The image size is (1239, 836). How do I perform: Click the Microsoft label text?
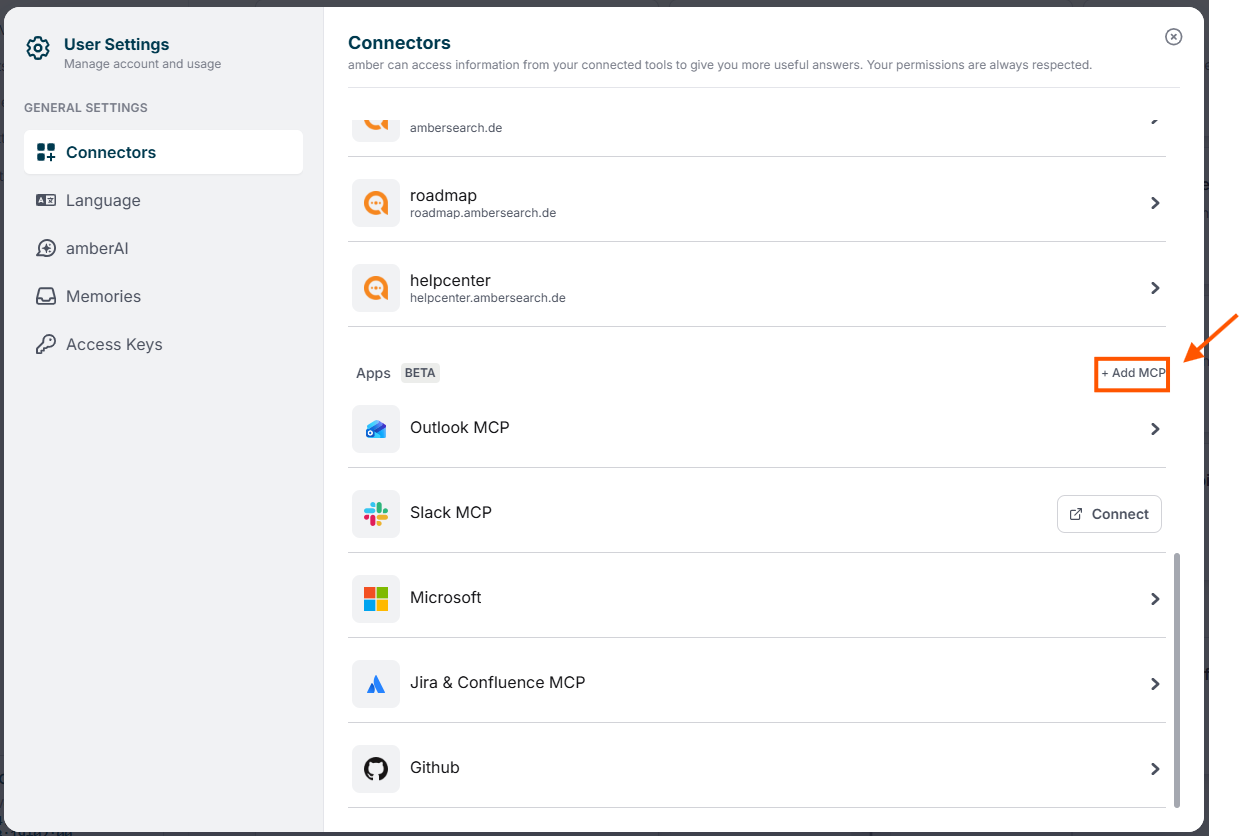[446, 597]
